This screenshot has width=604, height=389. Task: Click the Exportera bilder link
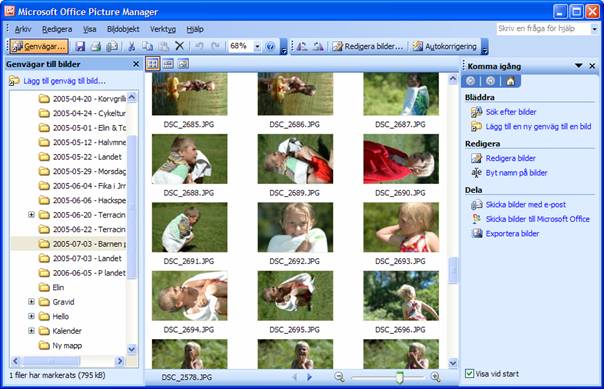click(x=512, y=233)
